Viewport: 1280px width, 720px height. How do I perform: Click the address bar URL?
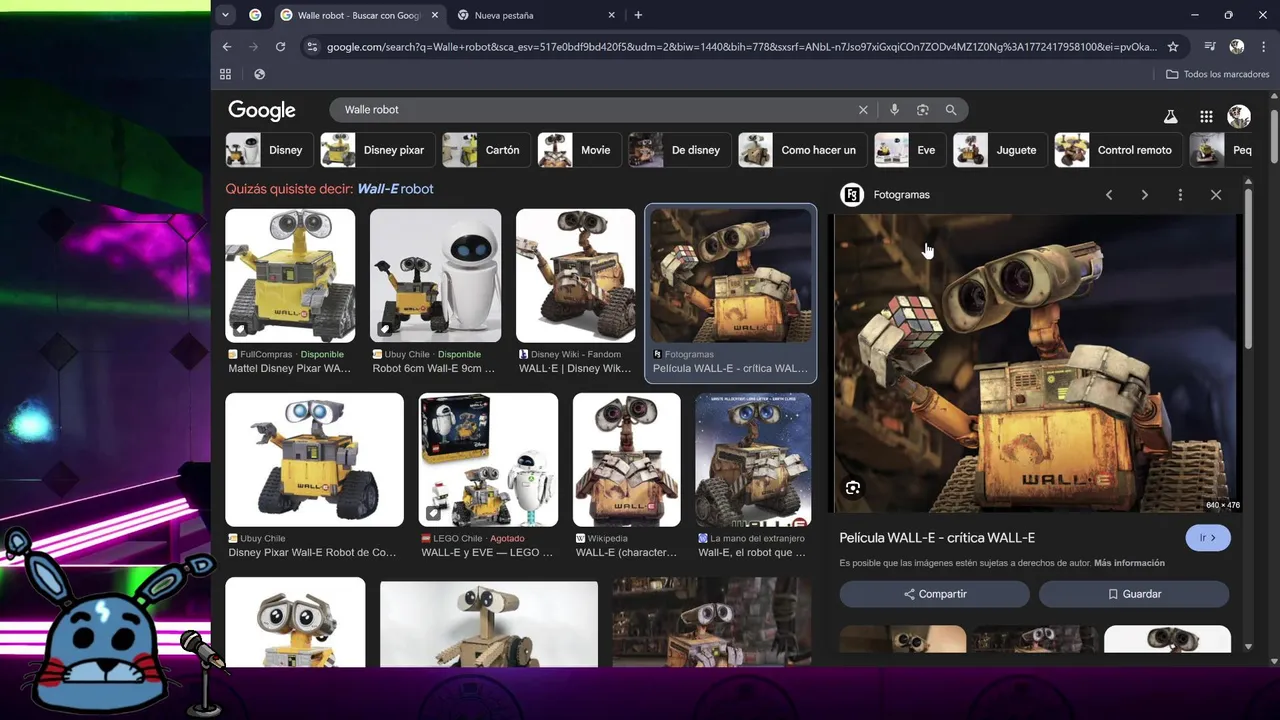click(741, 47)
